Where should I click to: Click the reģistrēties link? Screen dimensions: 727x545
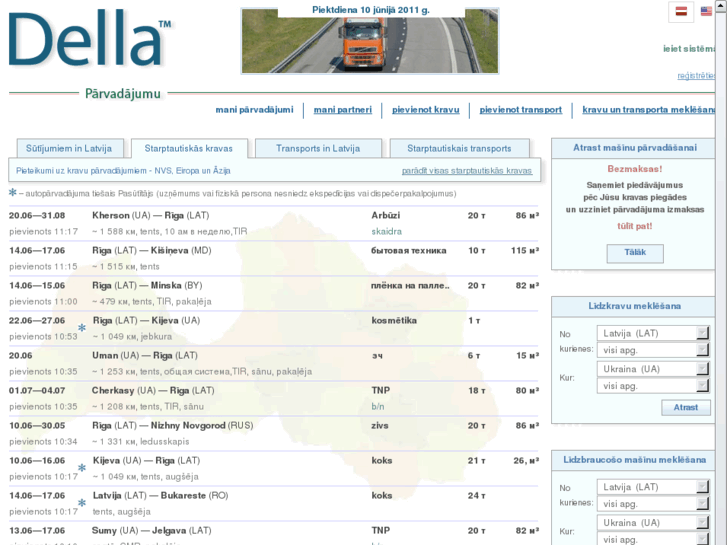696,76
